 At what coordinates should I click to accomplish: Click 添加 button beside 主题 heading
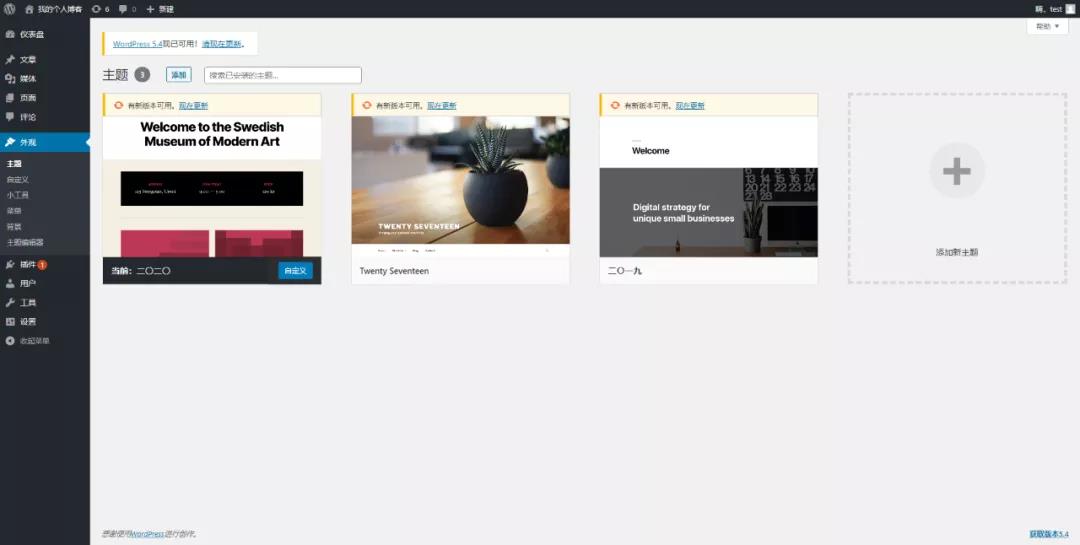[178, 75]
